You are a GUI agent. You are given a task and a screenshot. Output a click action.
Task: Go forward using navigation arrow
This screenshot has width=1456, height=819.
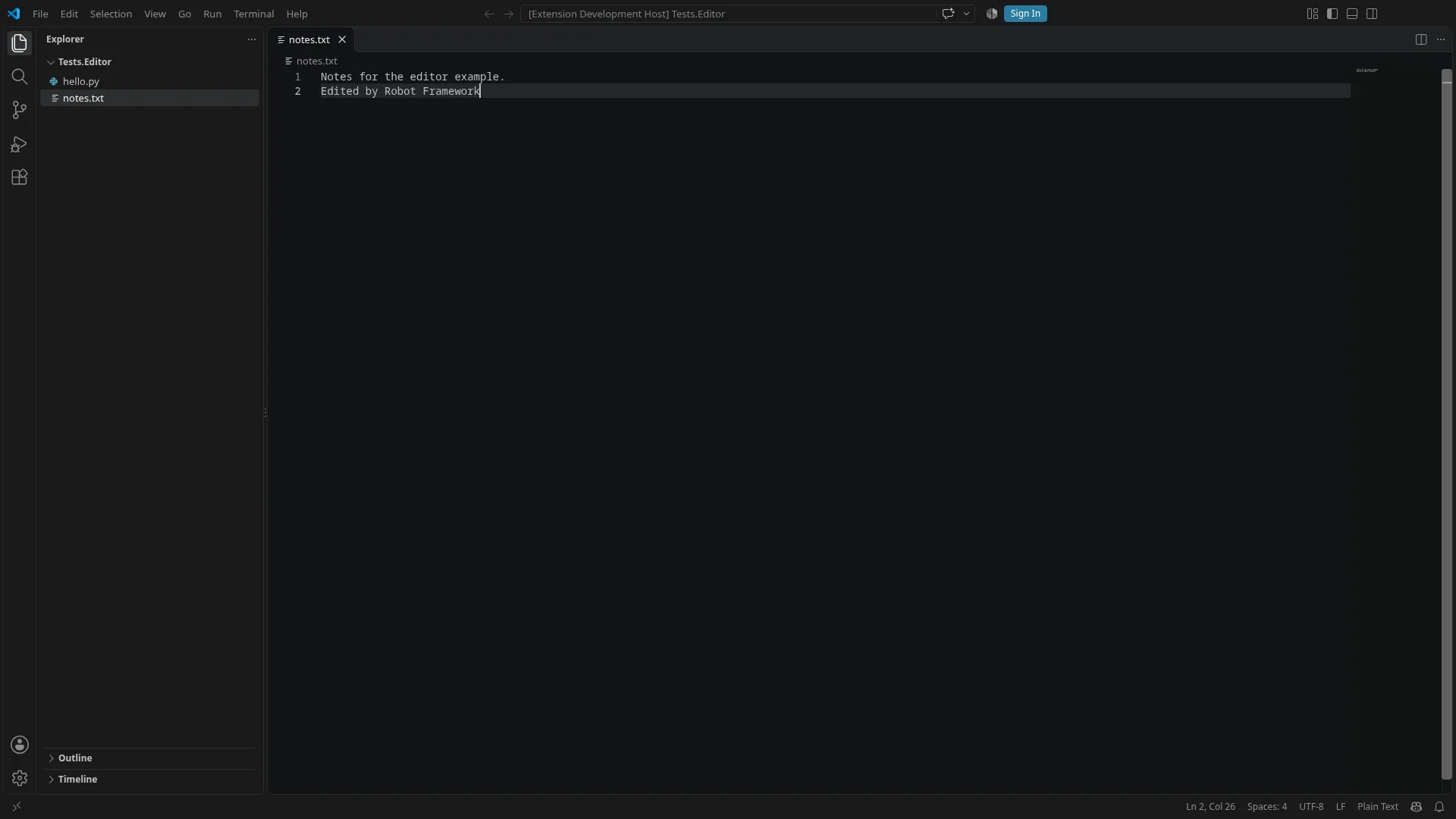509,14
